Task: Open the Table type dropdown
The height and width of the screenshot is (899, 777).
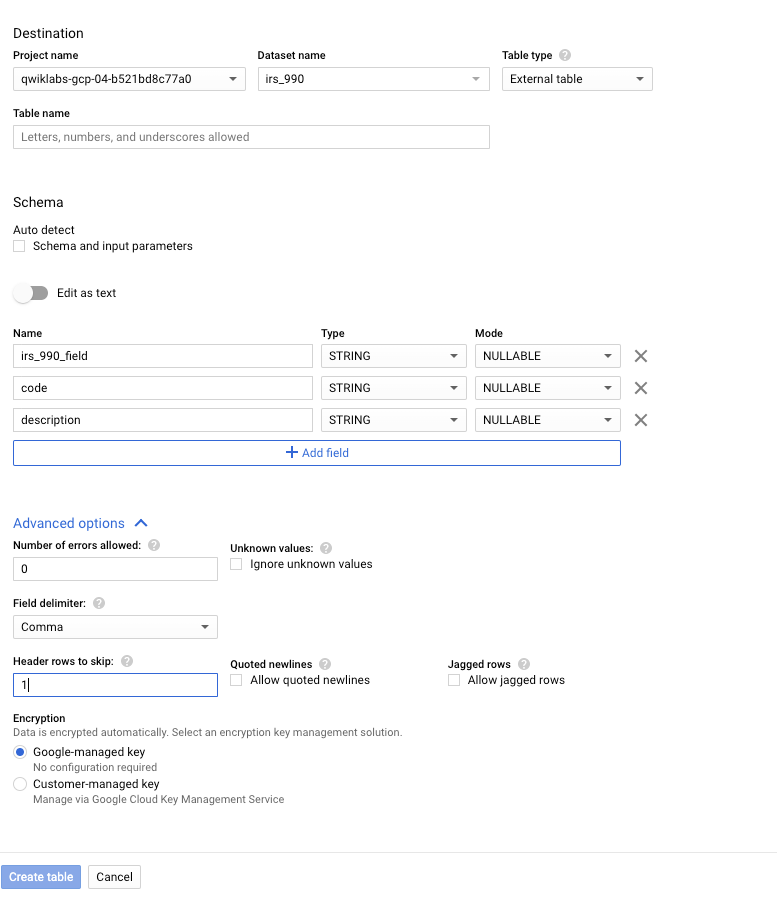Action: coord(577,79)
